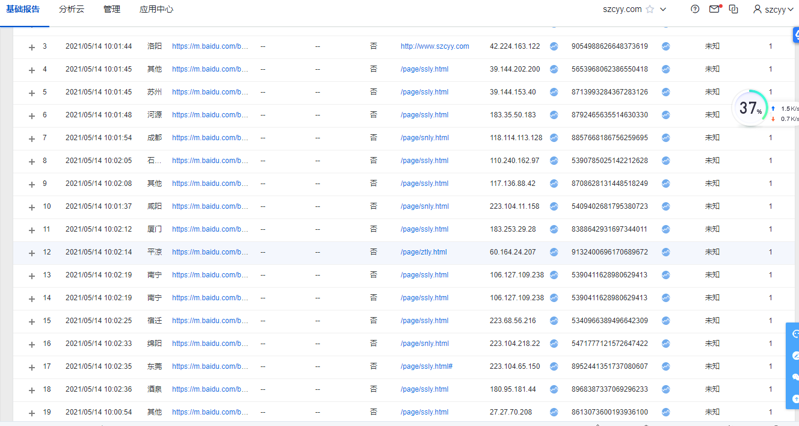Click the star icon beside szcyy.com

pyautogui.click(x=650, y=9)
